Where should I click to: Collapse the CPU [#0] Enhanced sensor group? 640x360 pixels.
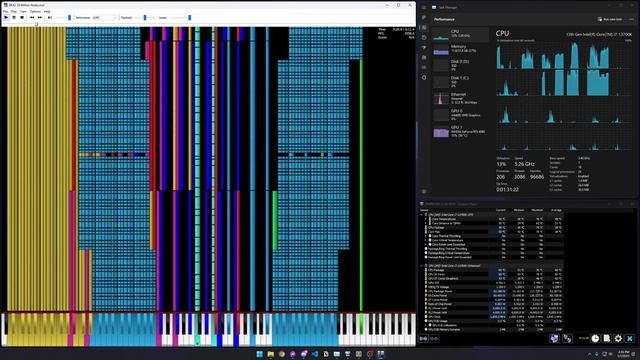click(x=422, y=266)
